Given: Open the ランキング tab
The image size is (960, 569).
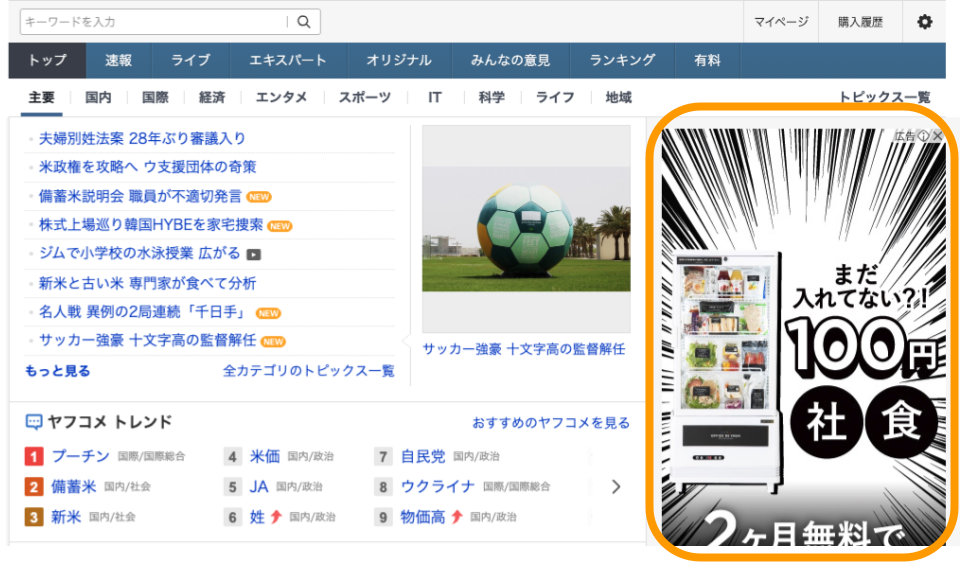Looking at the screenshot, I should 622,60.
